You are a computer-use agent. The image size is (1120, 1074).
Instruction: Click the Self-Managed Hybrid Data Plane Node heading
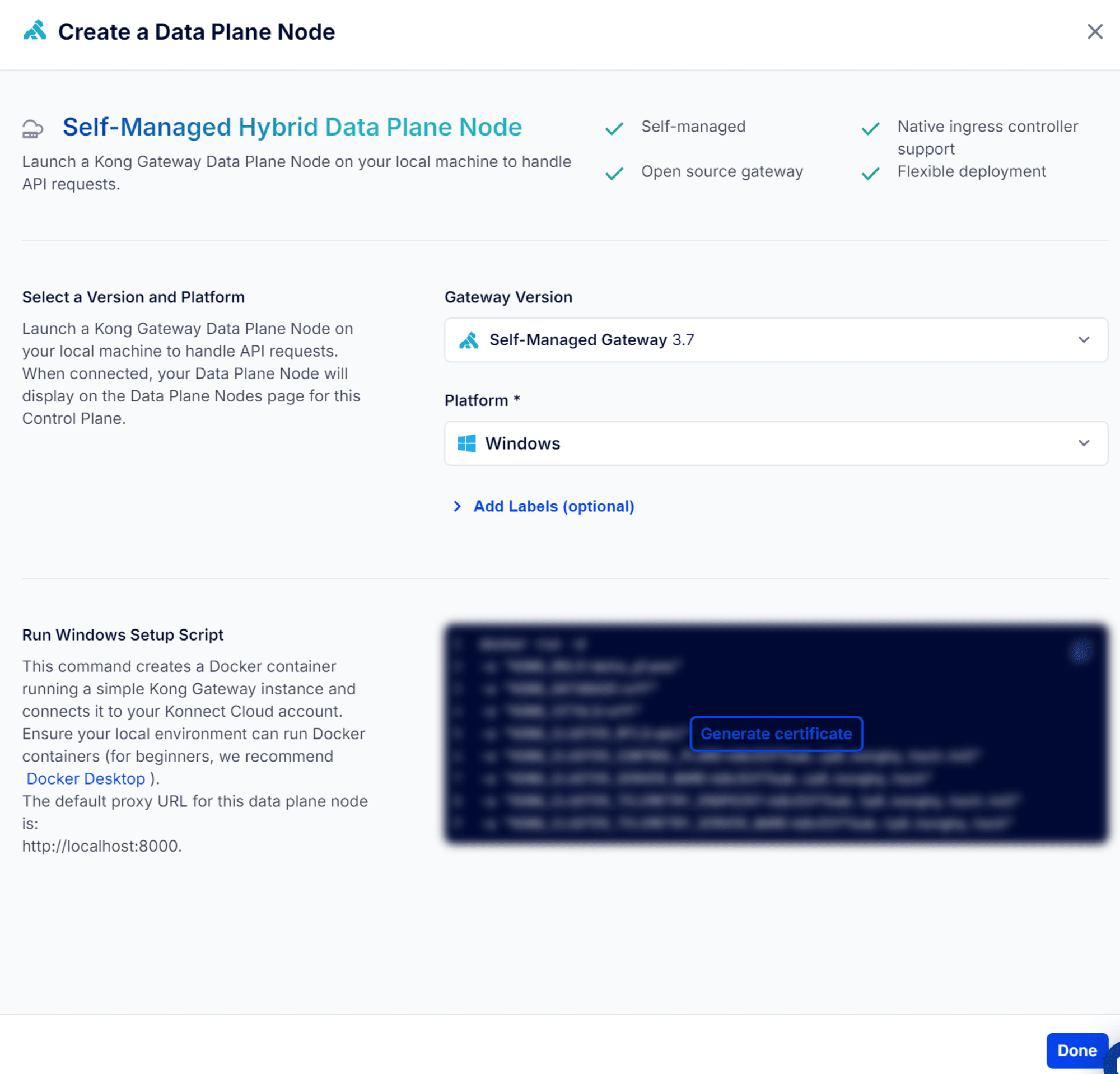pos(292,127)
